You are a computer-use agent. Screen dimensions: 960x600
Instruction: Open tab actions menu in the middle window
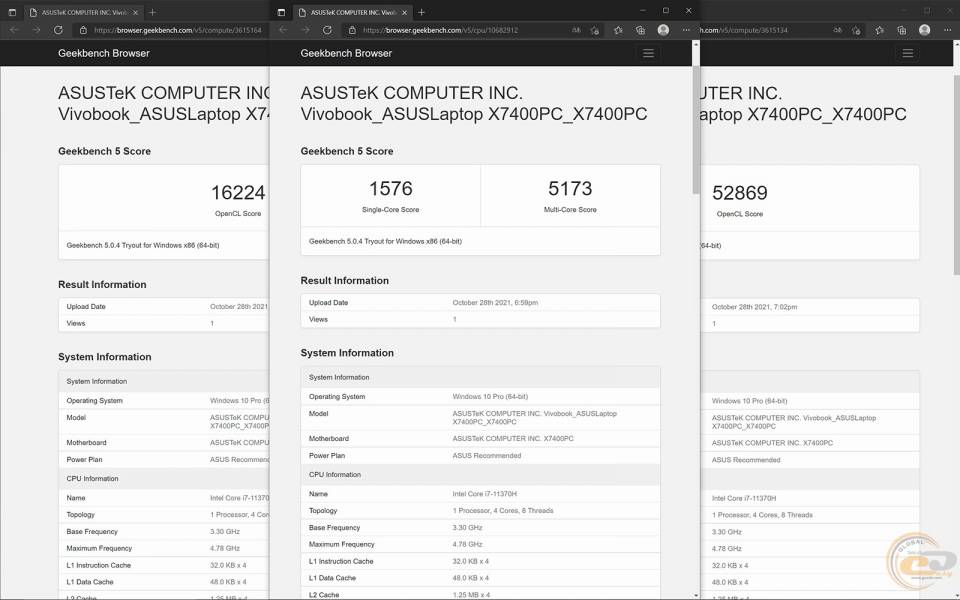pyautogui.click(x=281, y=12)
